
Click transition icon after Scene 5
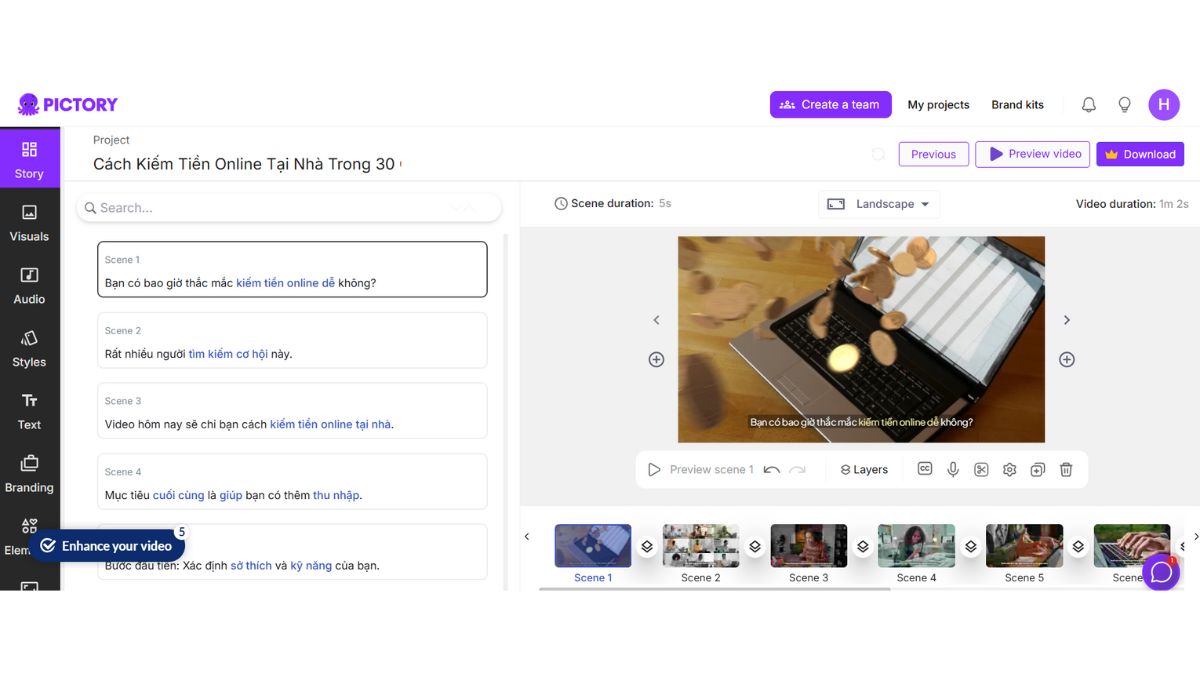pyautogui.click(x=1079, y=547)
